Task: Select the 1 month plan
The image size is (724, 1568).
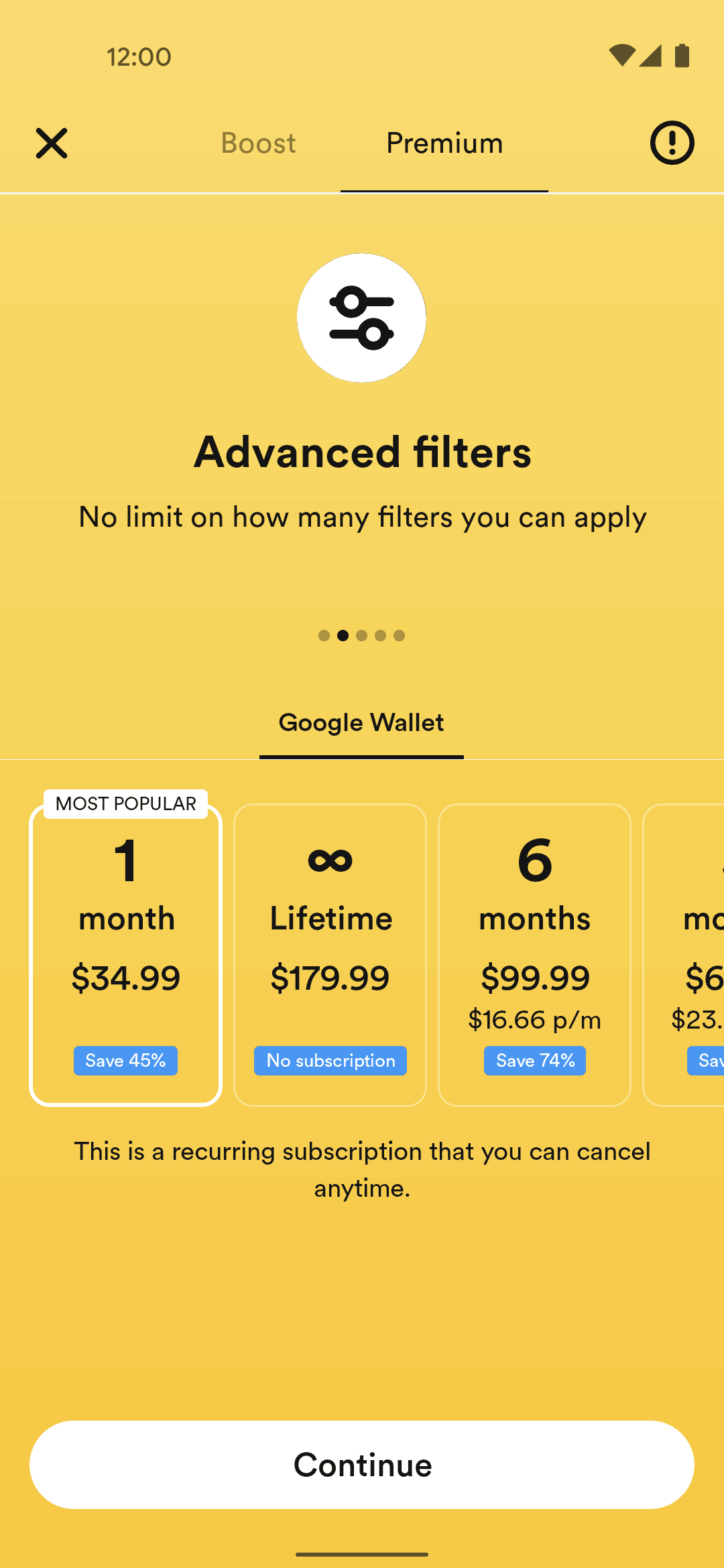Action: [125, 952]
